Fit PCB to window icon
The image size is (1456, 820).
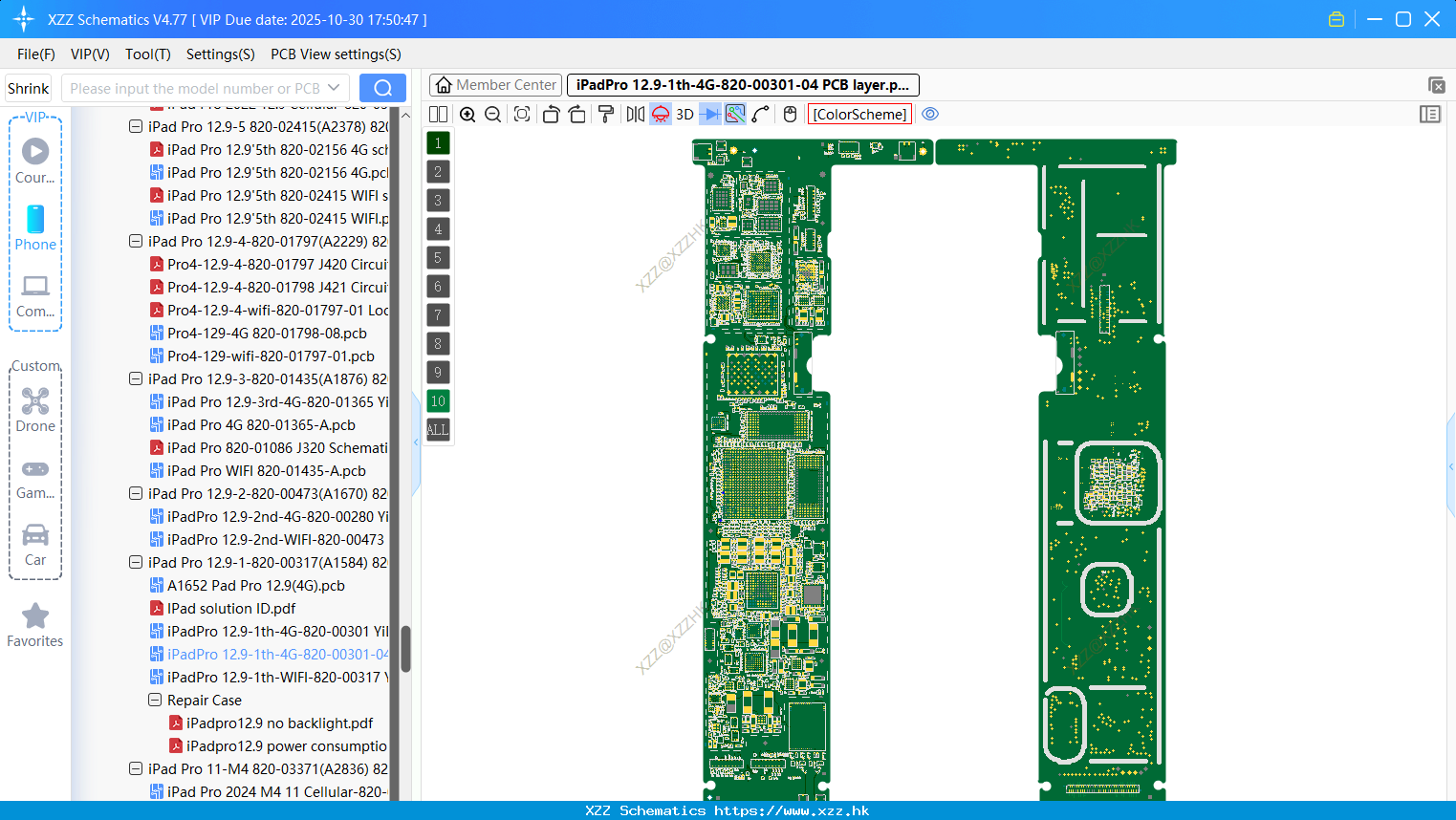(522, 115)
